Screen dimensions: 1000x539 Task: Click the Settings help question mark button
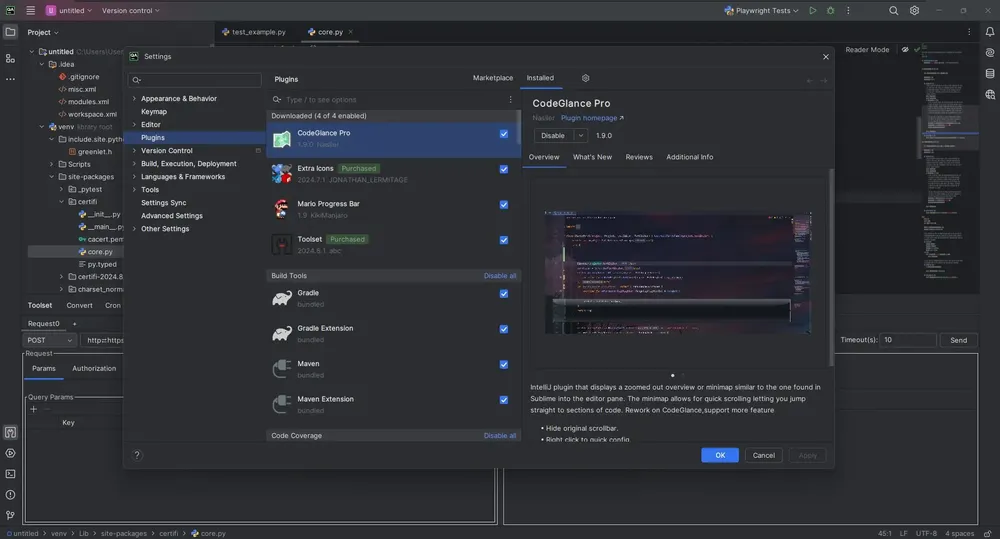[x=137, y=455]
